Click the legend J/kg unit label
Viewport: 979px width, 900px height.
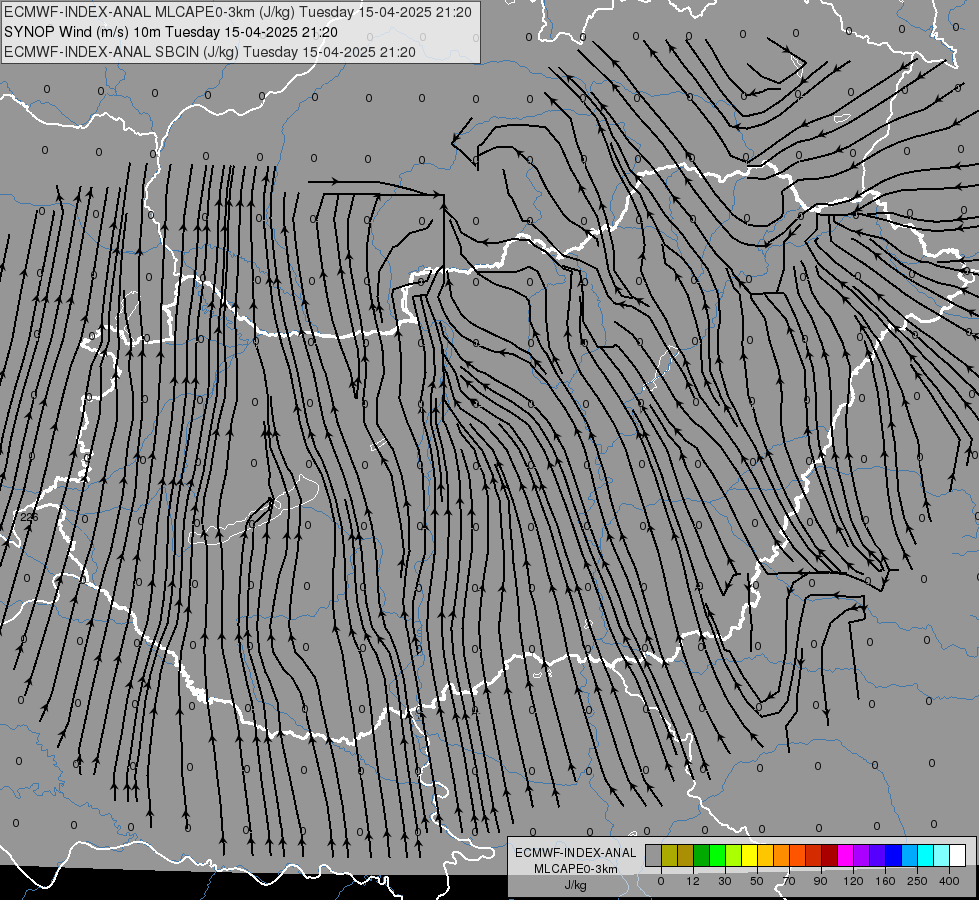point(576,885)
